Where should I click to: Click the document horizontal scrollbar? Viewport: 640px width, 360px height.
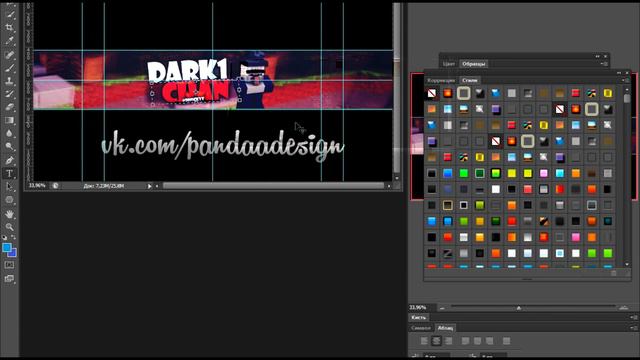coord(273,186)
